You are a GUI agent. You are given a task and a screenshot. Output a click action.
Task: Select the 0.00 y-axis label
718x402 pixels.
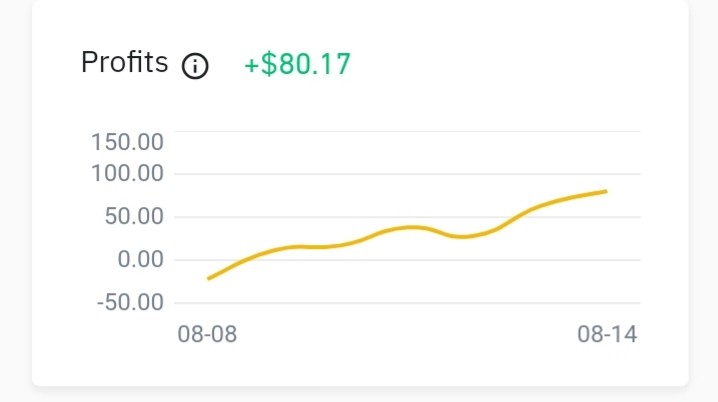tap(140, 259)
